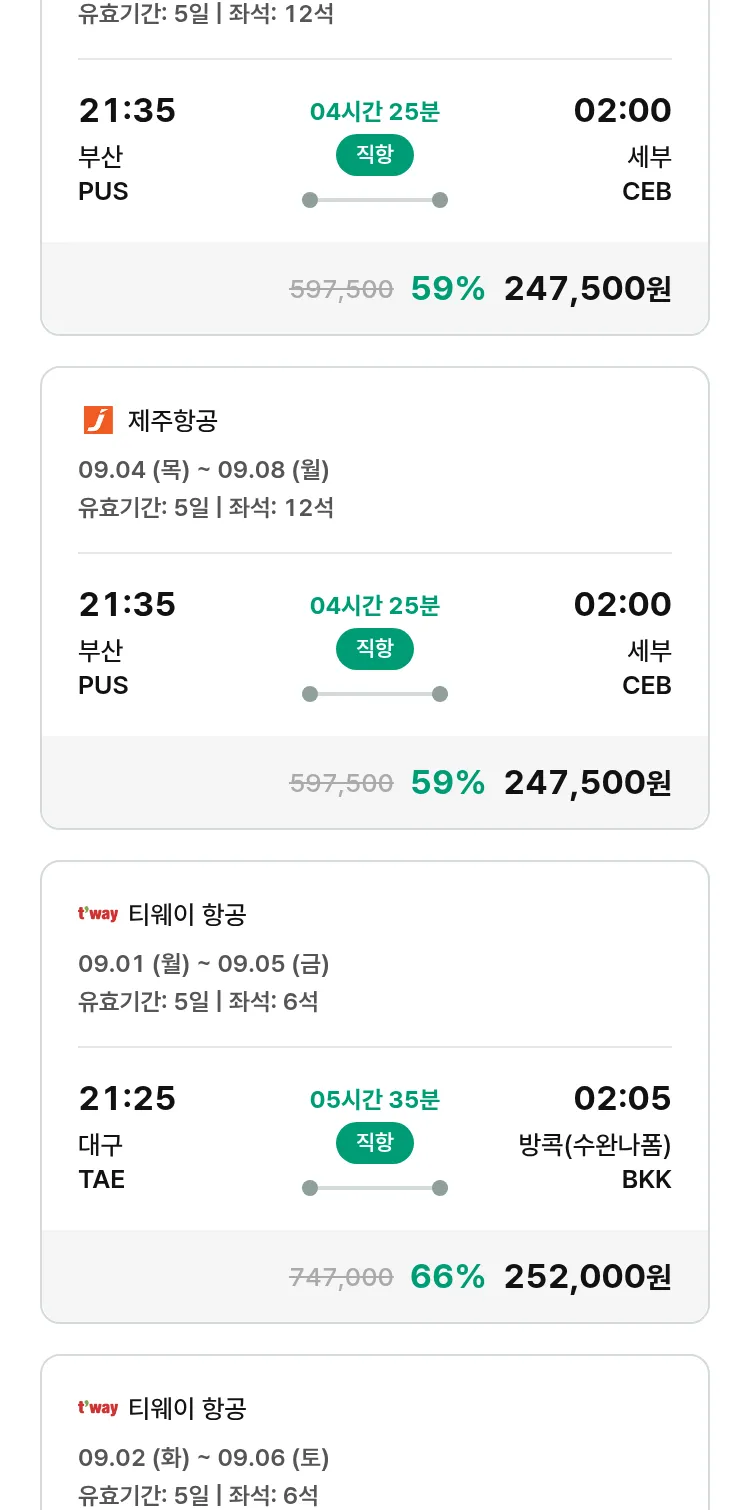Image resolution: width=750 pixels, height=1510 pixels.
Task: Click 247,500원 price on 09.04 Jeju Air card
Action: coord(587,782)
